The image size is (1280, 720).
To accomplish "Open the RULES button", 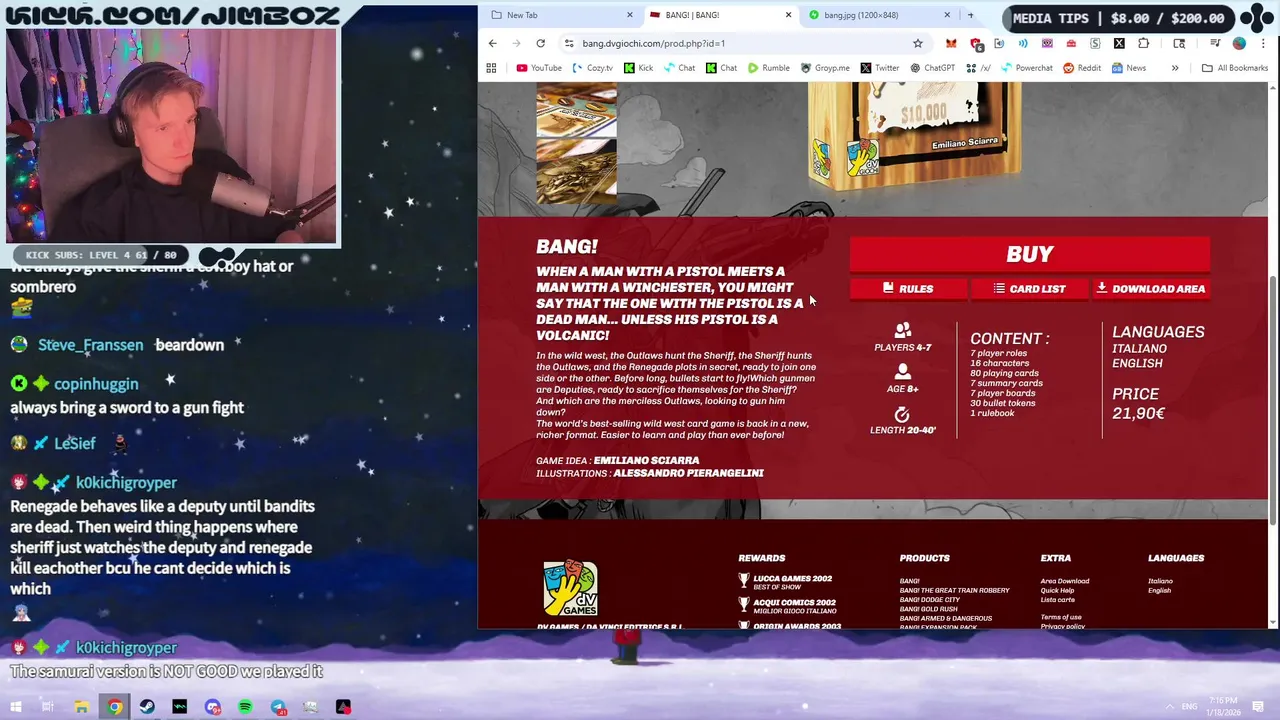I will click(908, 289).
